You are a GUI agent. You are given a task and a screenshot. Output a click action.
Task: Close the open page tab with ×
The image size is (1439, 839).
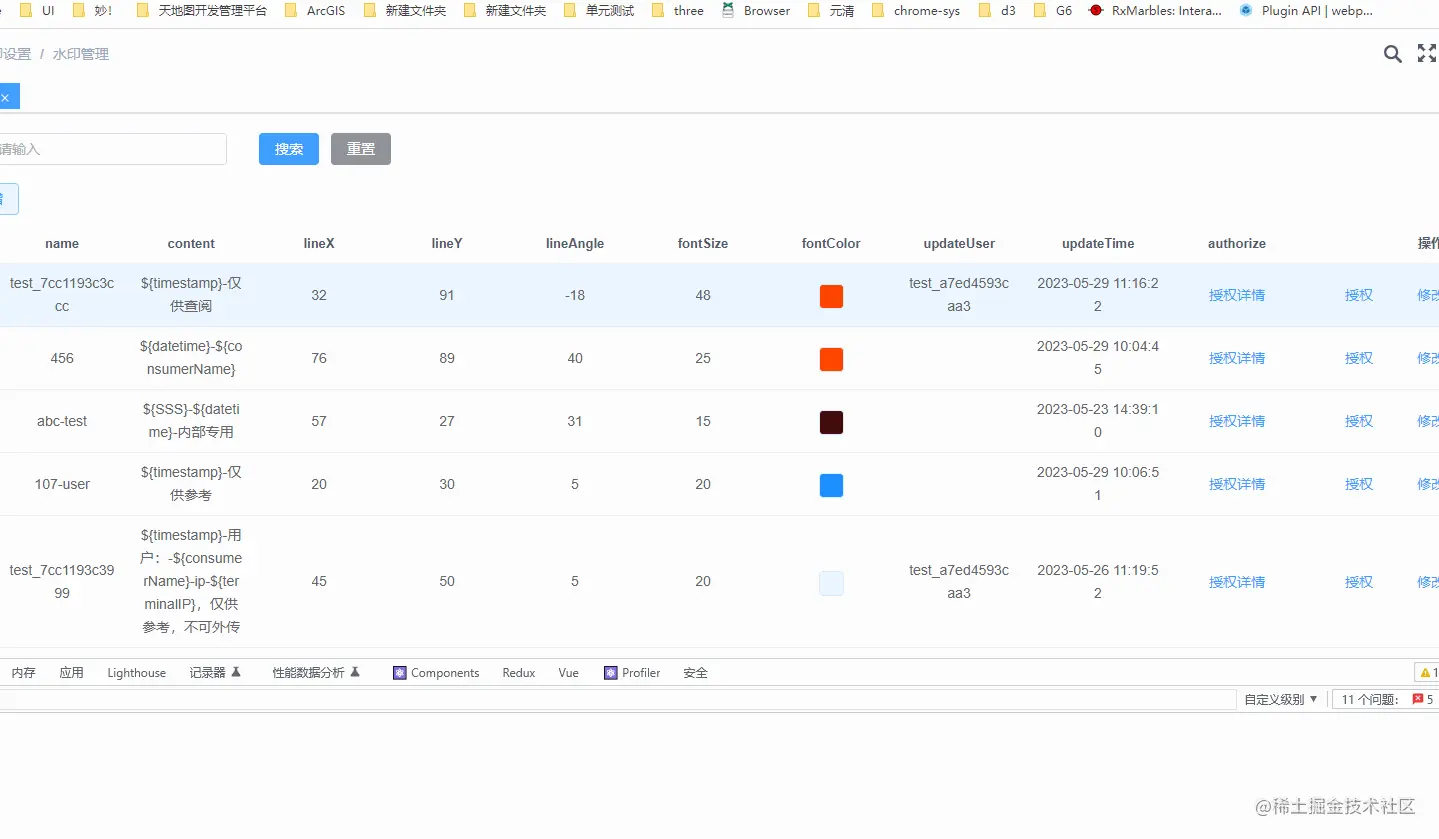click(x=5, y=97)
